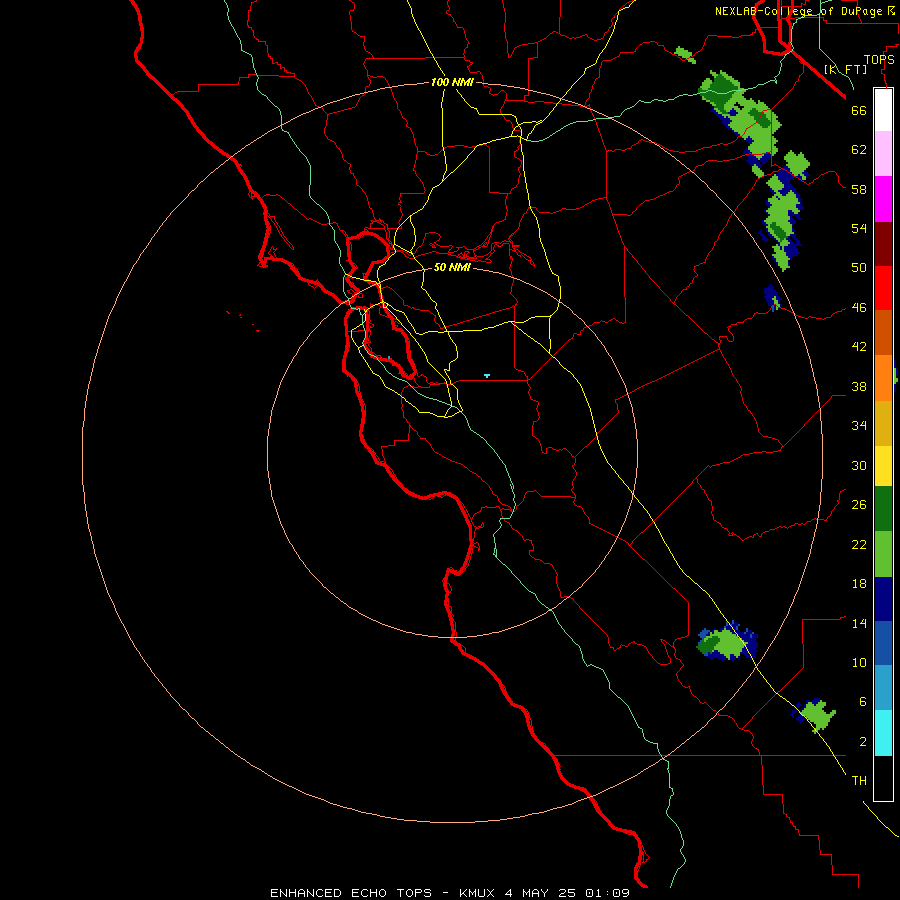900x900 pixels.
Task: Click the dark red legend swatch
Action: (883, 244)
